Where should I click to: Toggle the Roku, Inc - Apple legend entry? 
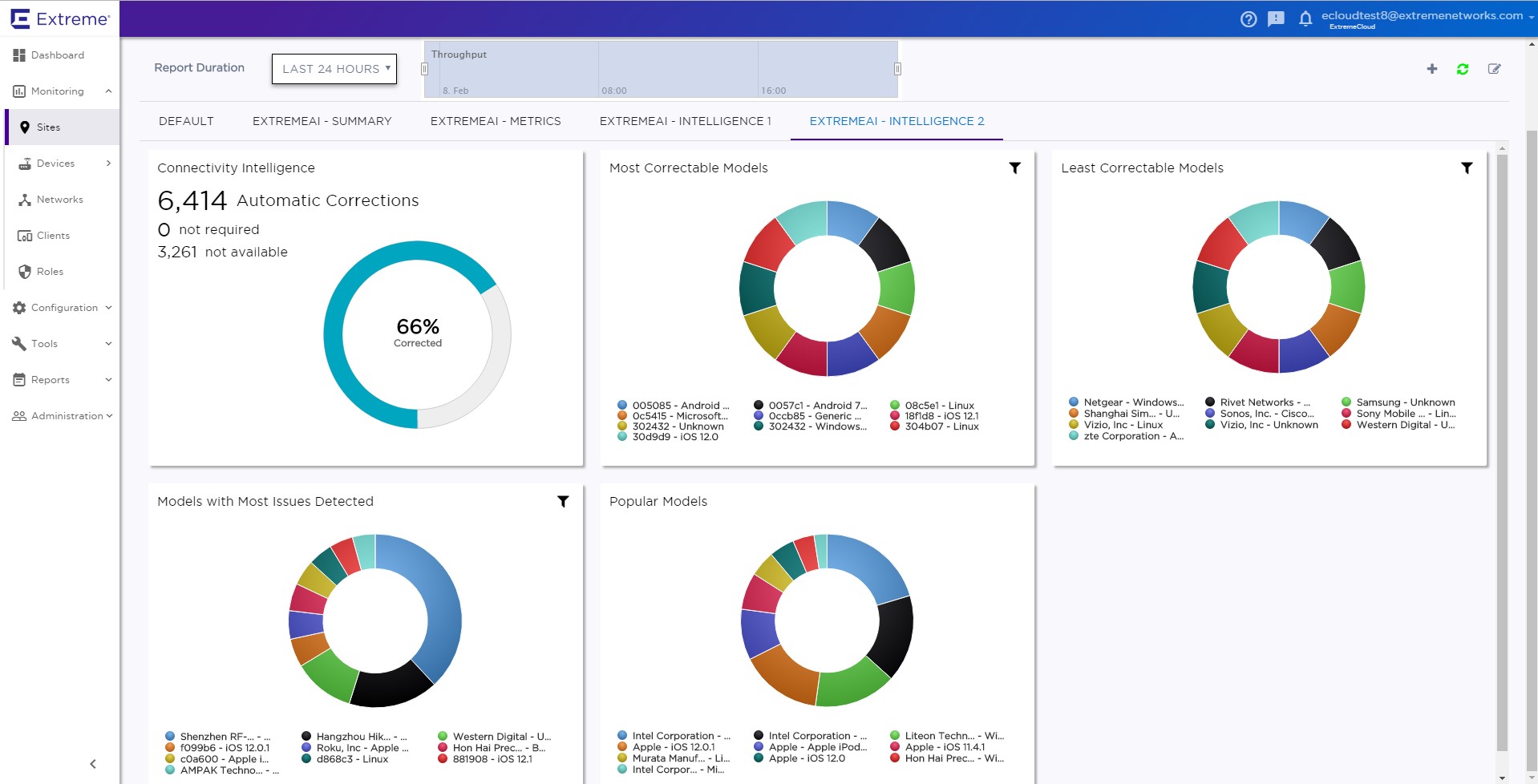pos(355,748)
